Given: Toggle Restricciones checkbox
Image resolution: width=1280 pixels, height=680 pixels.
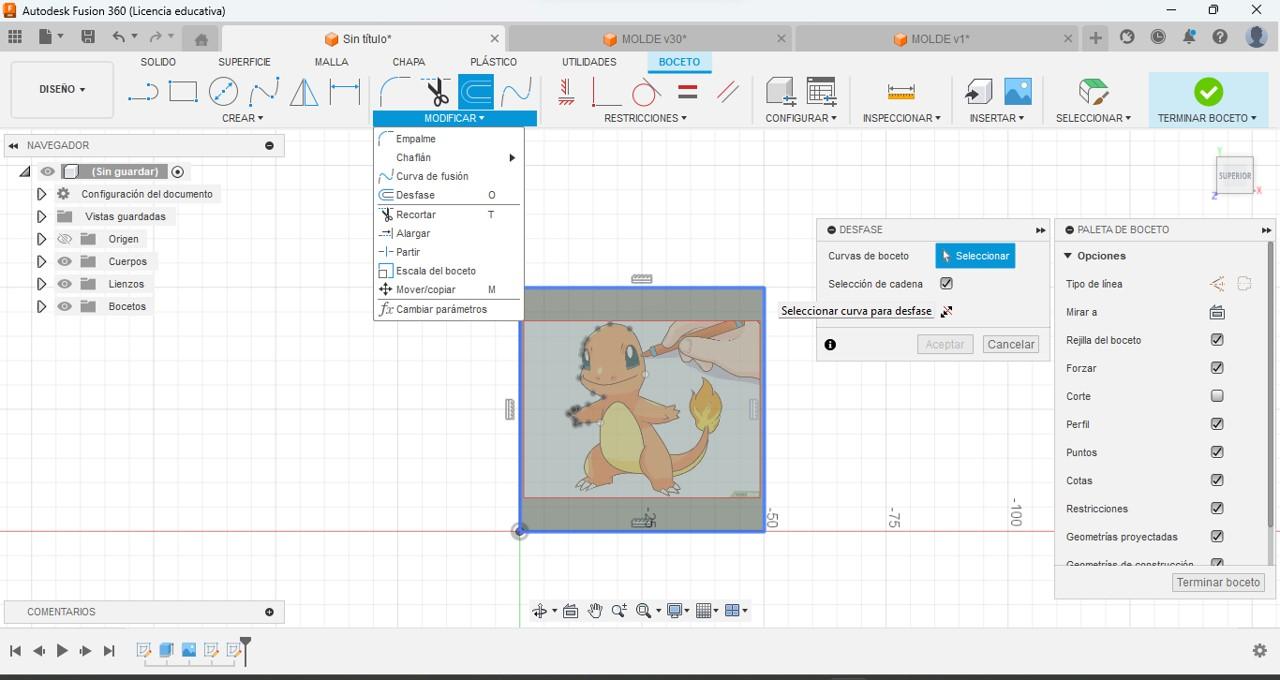Looking at the screenshot, I should [x=1217, y=508].
